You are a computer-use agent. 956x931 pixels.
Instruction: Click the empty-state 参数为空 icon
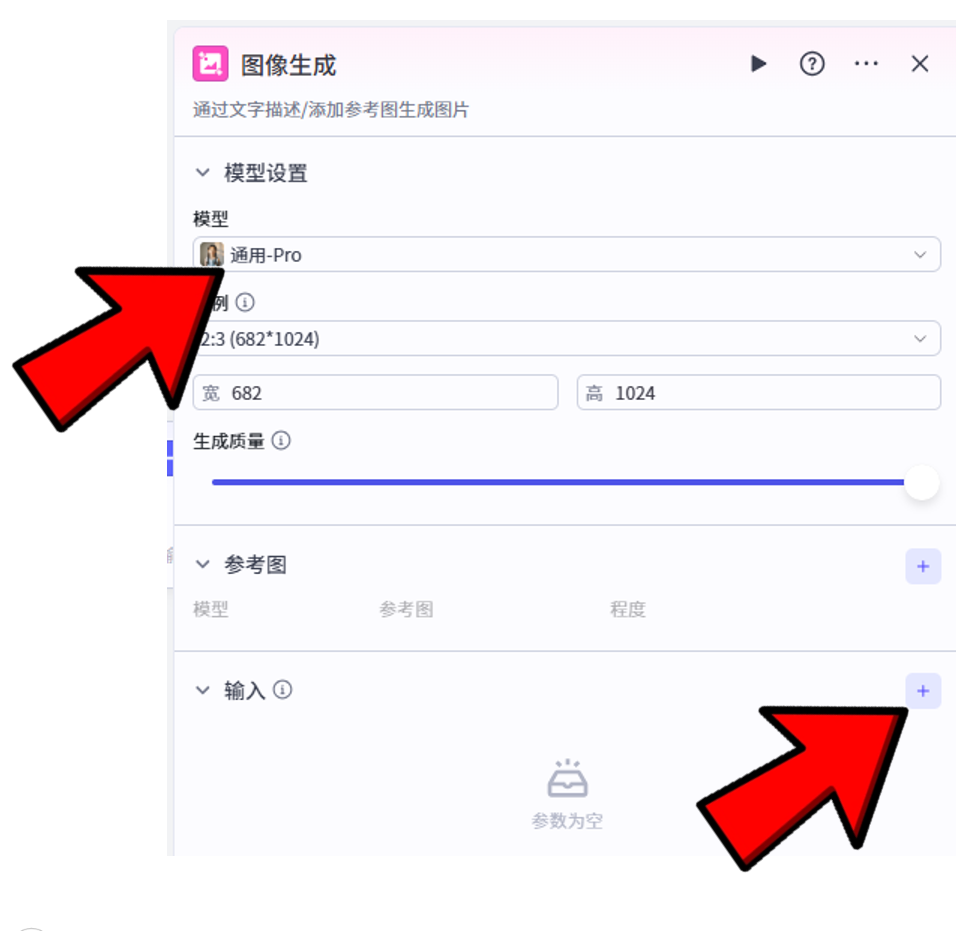(567, 776)
